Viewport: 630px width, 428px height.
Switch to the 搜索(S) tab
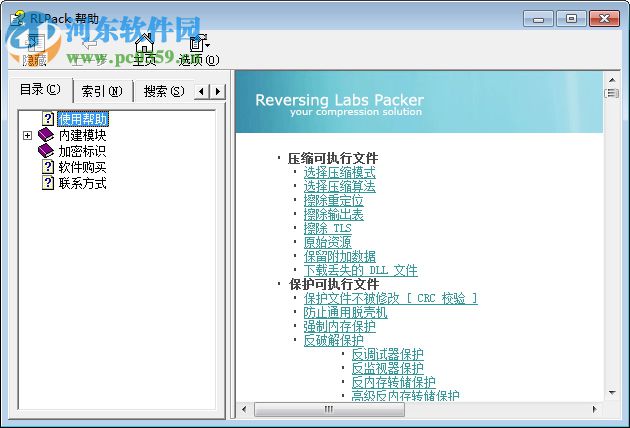[164, 91]
